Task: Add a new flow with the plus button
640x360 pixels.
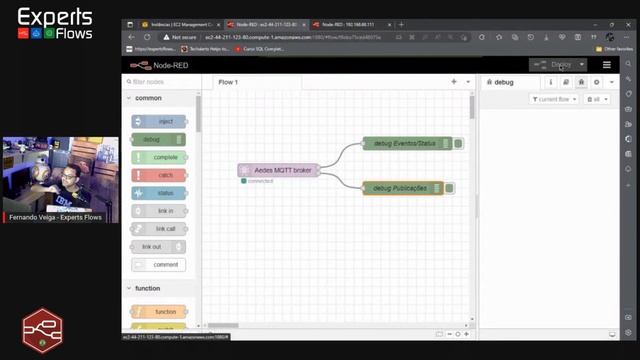Action: tap(454, 82)
